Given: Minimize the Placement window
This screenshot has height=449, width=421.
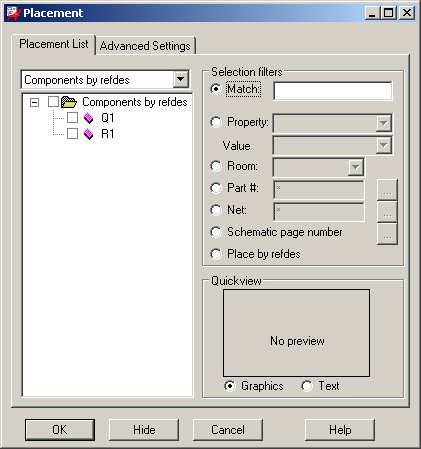Looking at the screenshot, I should [x=372, y=13].
